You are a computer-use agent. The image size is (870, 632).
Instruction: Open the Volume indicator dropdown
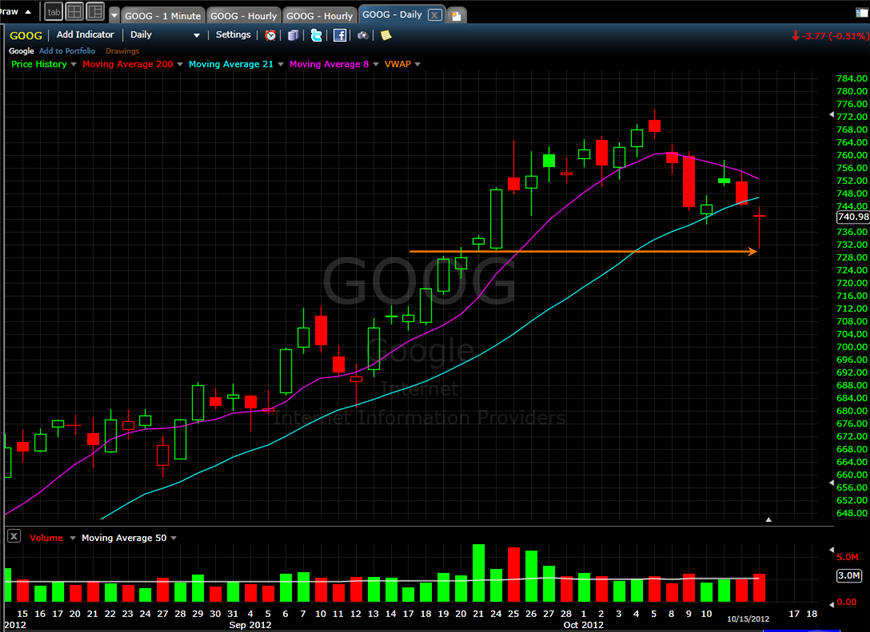click(72, 538)
